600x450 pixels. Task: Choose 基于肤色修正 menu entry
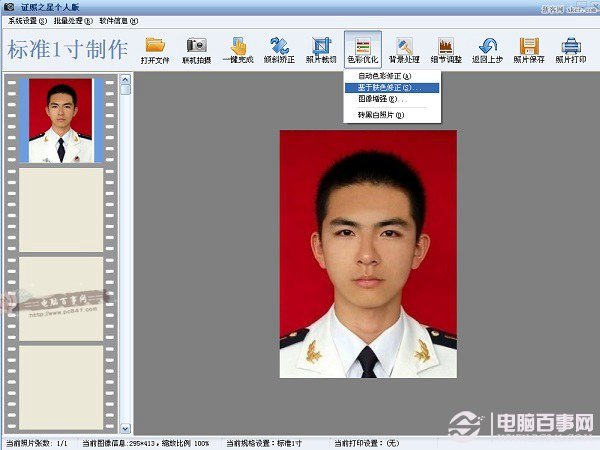(392, 88)
